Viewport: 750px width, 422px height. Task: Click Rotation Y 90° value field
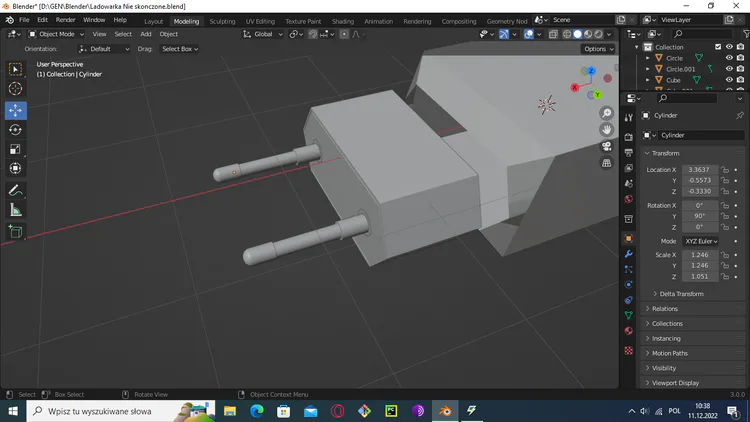point(699,216)
